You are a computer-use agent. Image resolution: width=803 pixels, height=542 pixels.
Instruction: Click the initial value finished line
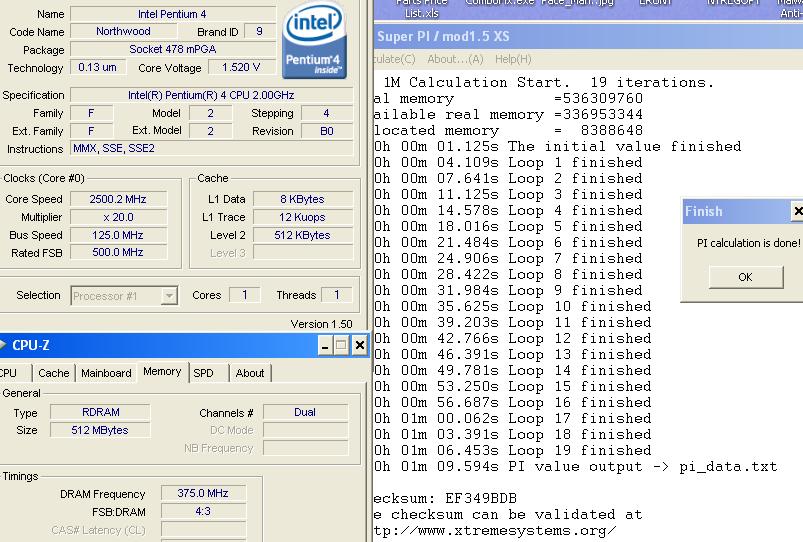pyautogui.click(x=558, y=147)
